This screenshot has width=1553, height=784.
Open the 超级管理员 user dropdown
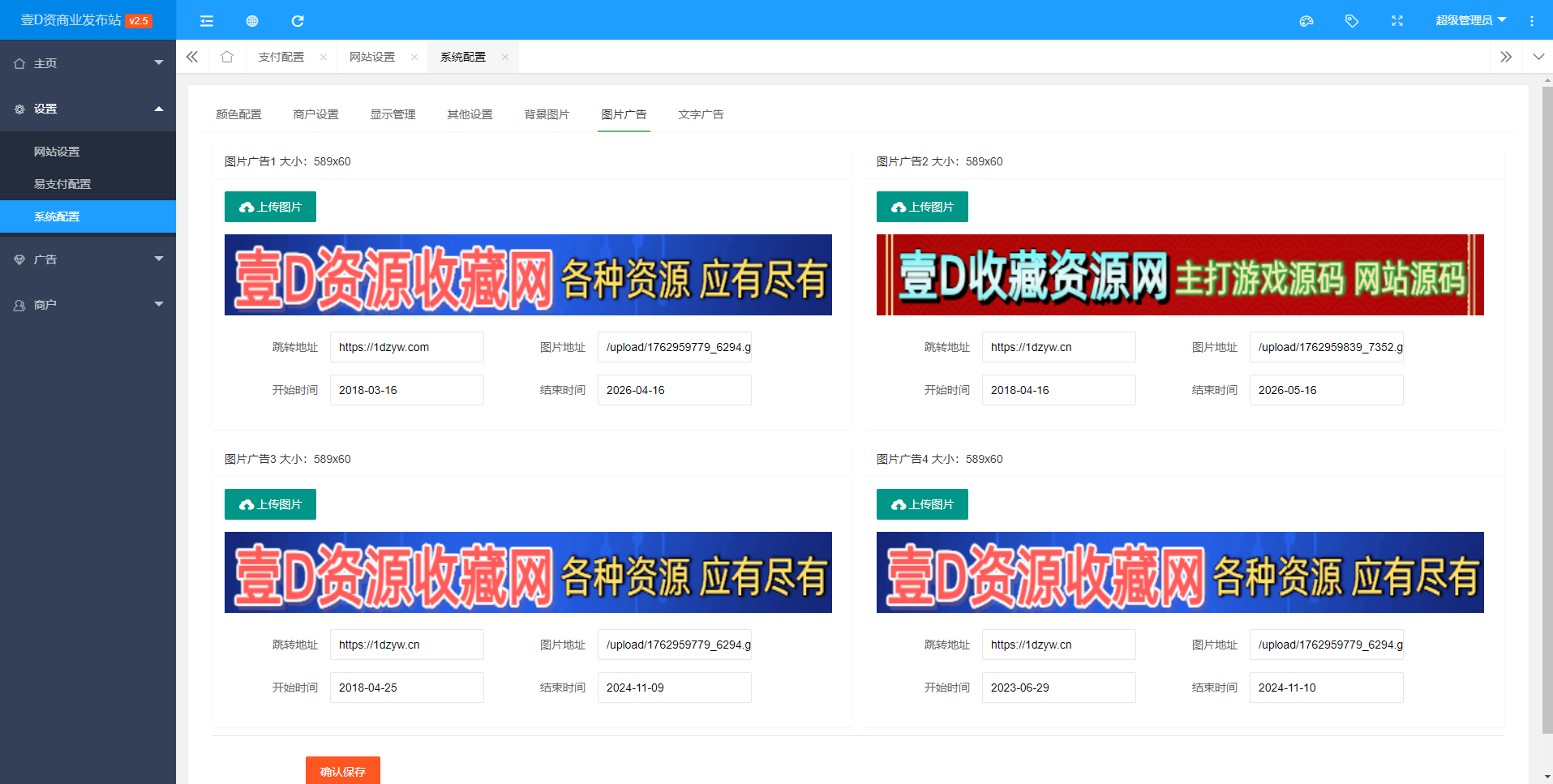coord(1469,20)
